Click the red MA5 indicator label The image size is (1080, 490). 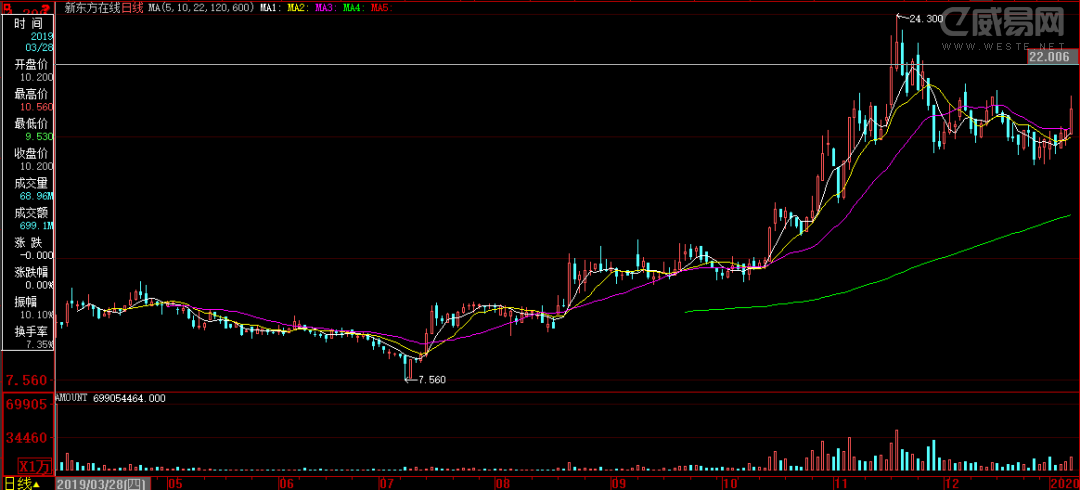[380, 7]
